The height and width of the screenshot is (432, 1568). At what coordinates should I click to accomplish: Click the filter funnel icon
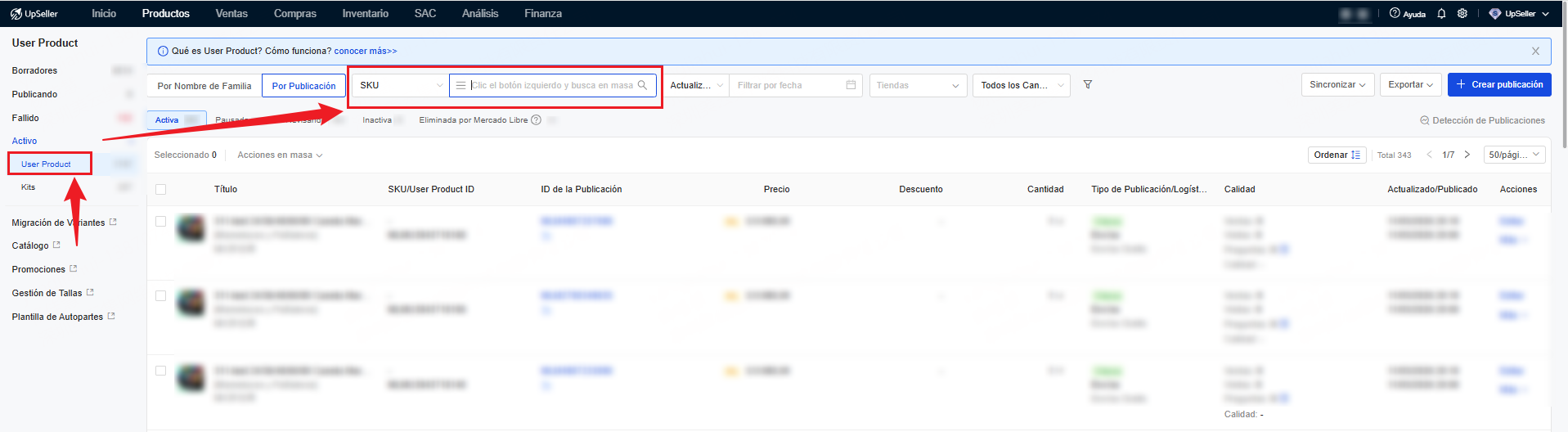(x=1088, y=85)
